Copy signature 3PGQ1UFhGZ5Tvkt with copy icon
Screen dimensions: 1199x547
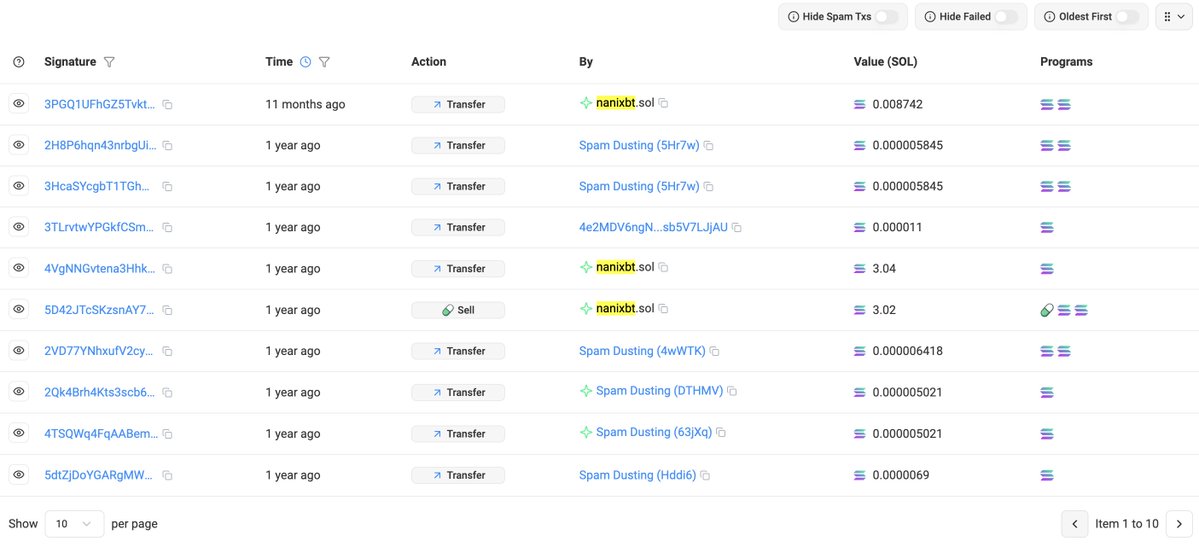tap(167, 105)
